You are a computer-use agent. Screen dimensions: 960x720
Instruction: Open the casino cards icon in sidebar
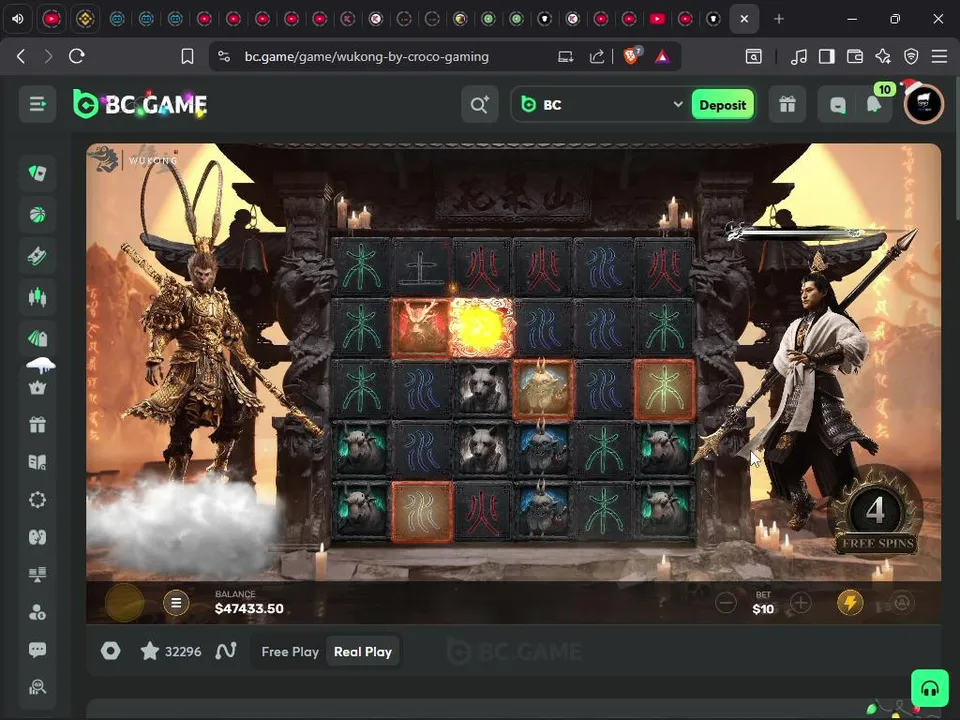coord(37,173)
